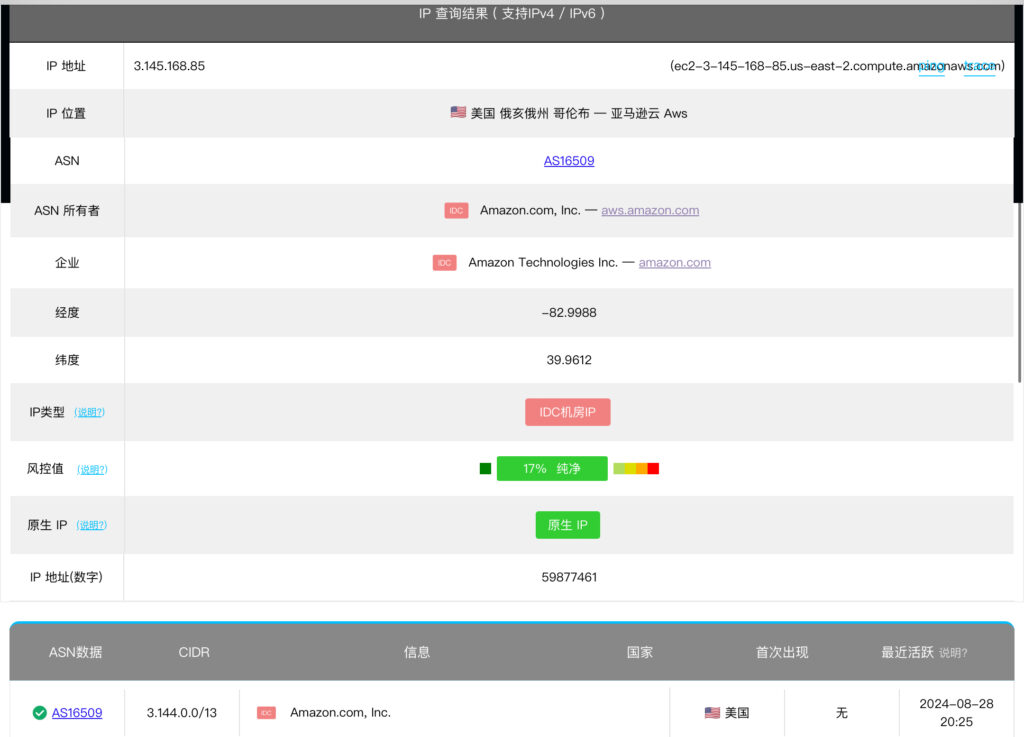
Task: Click green checkmark icon beside AS16509 in table
Action: (x=39, y=713)
